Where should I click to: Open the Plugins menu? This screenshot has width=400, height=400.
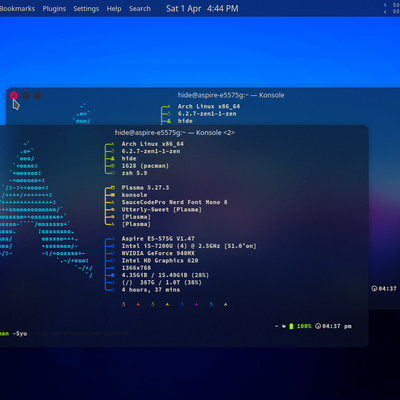(54, 9)
